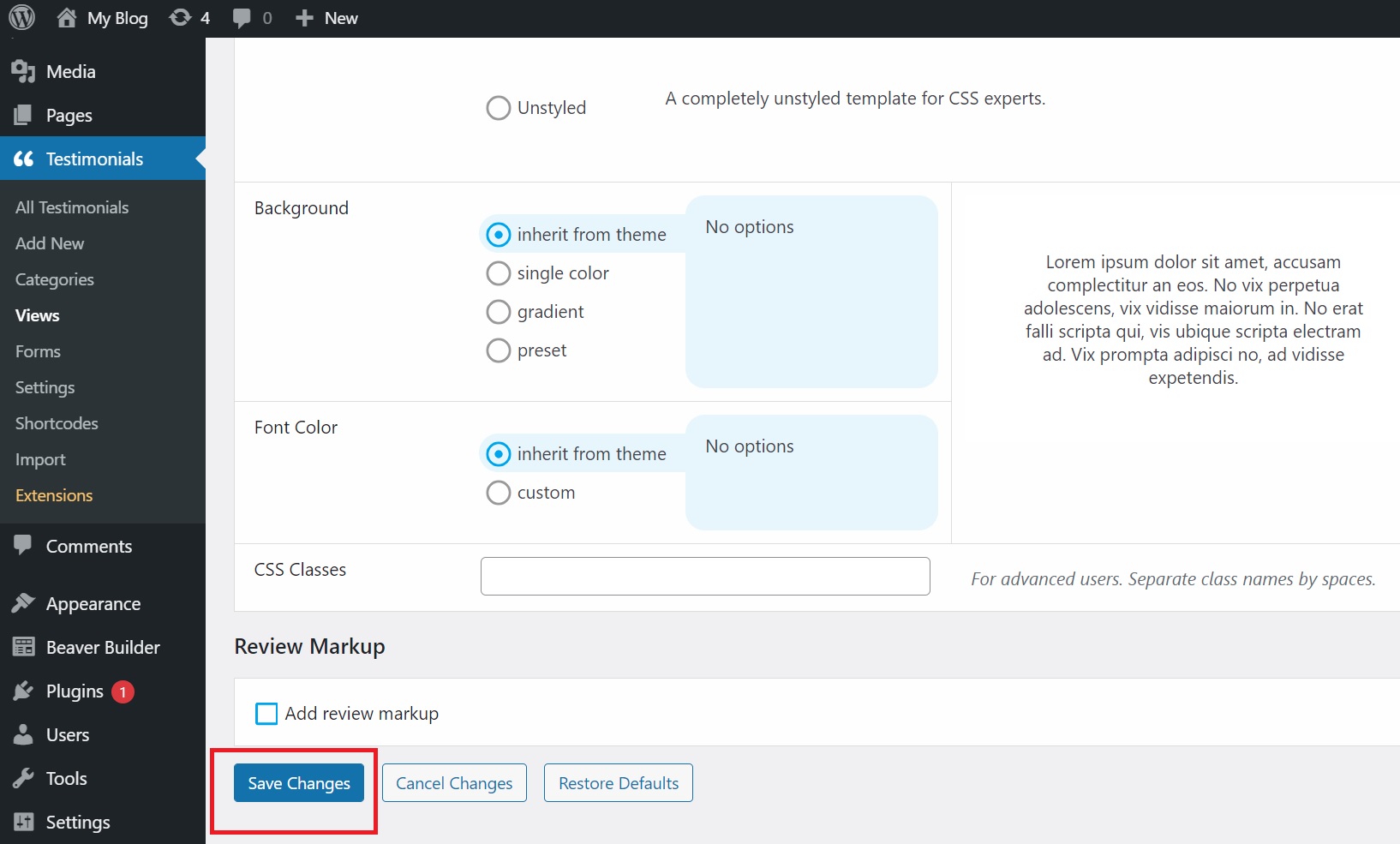This screenshot has height=844, width=1400.
Task: Open the Media menu label
Action: tap(71, 72)
